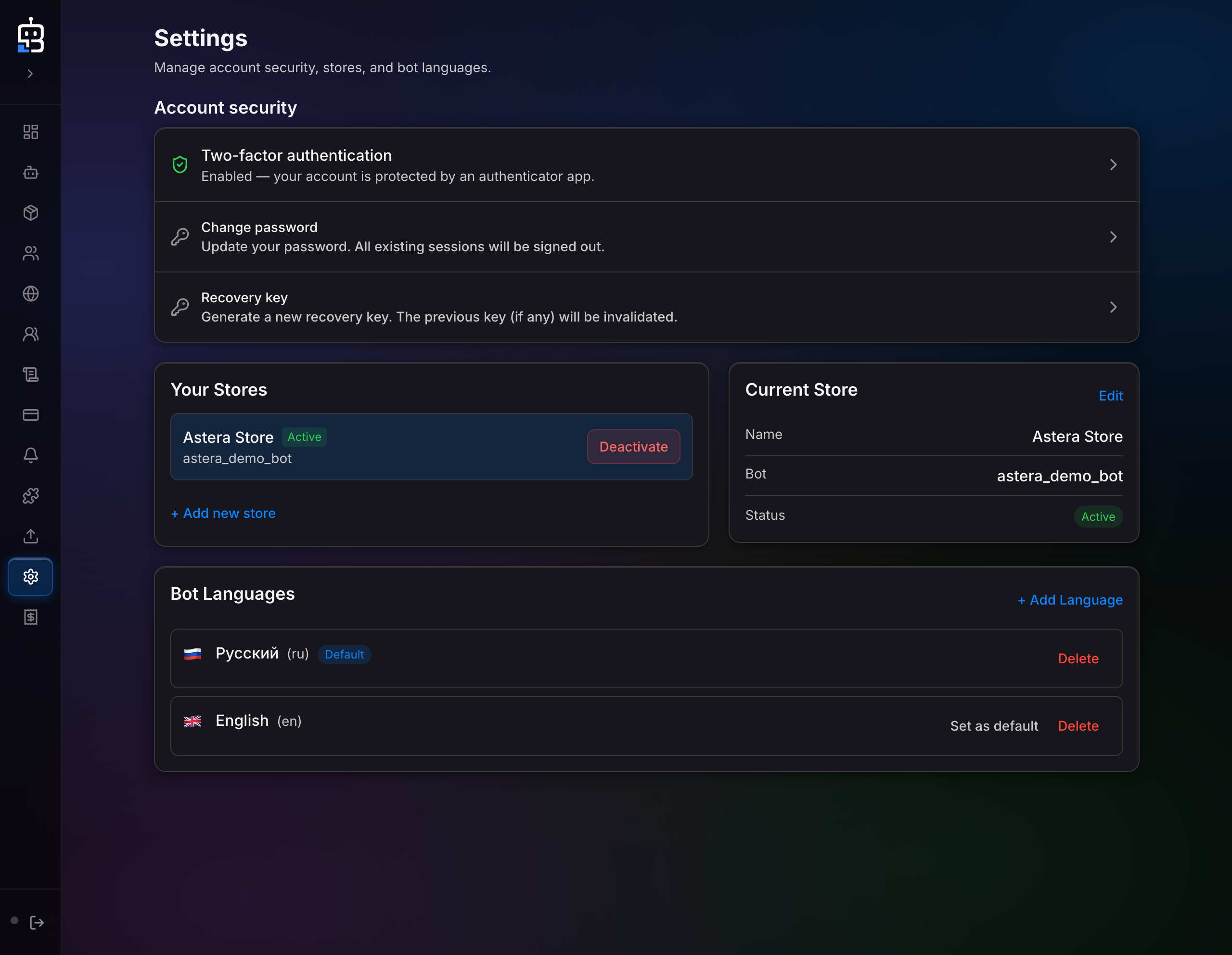Click the Russian flag icon
1232x955 pixels.
pos(192,654)
